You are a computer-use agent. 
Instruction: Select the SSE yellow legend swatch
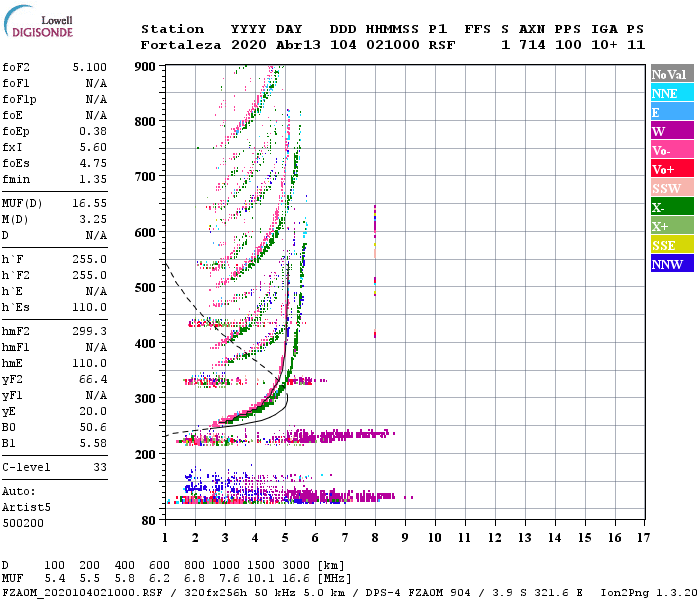[x=672, y=245]
